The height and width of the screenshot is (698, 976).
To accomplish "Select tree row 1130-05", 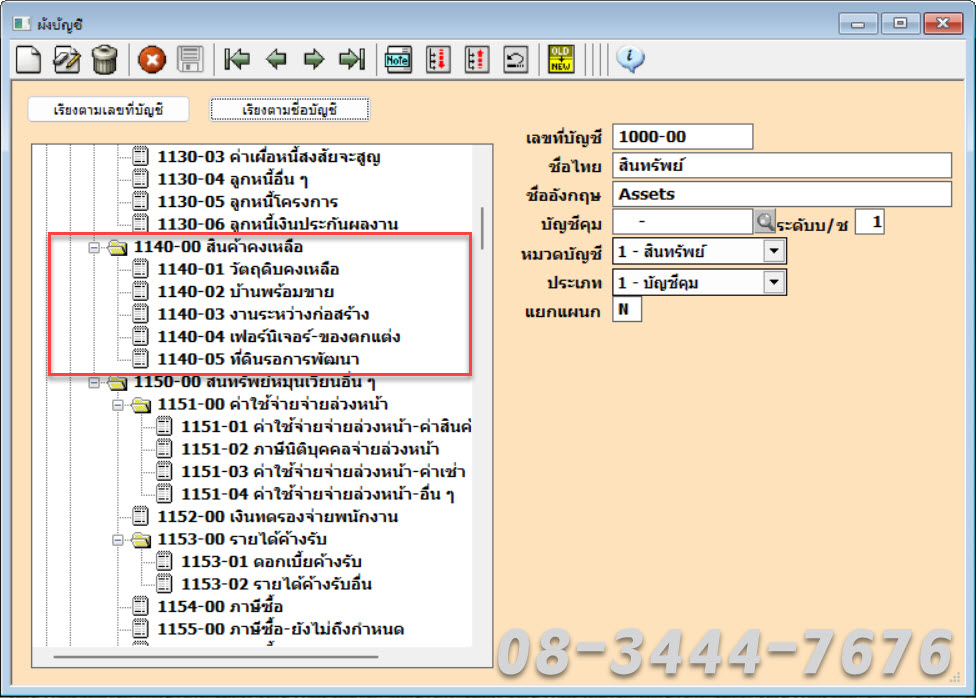I will tap(247, 202).
